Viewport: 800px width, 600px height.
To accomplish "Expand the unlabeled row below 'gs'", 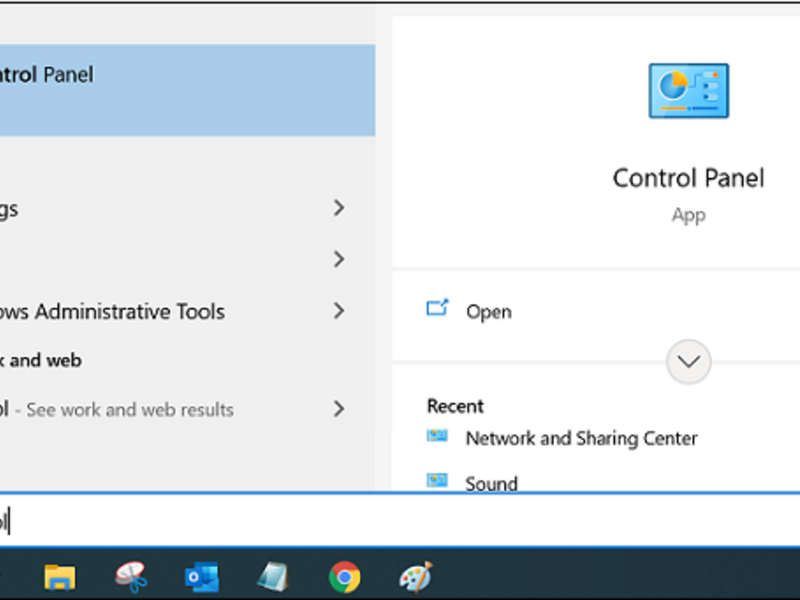I will point(339,259).
